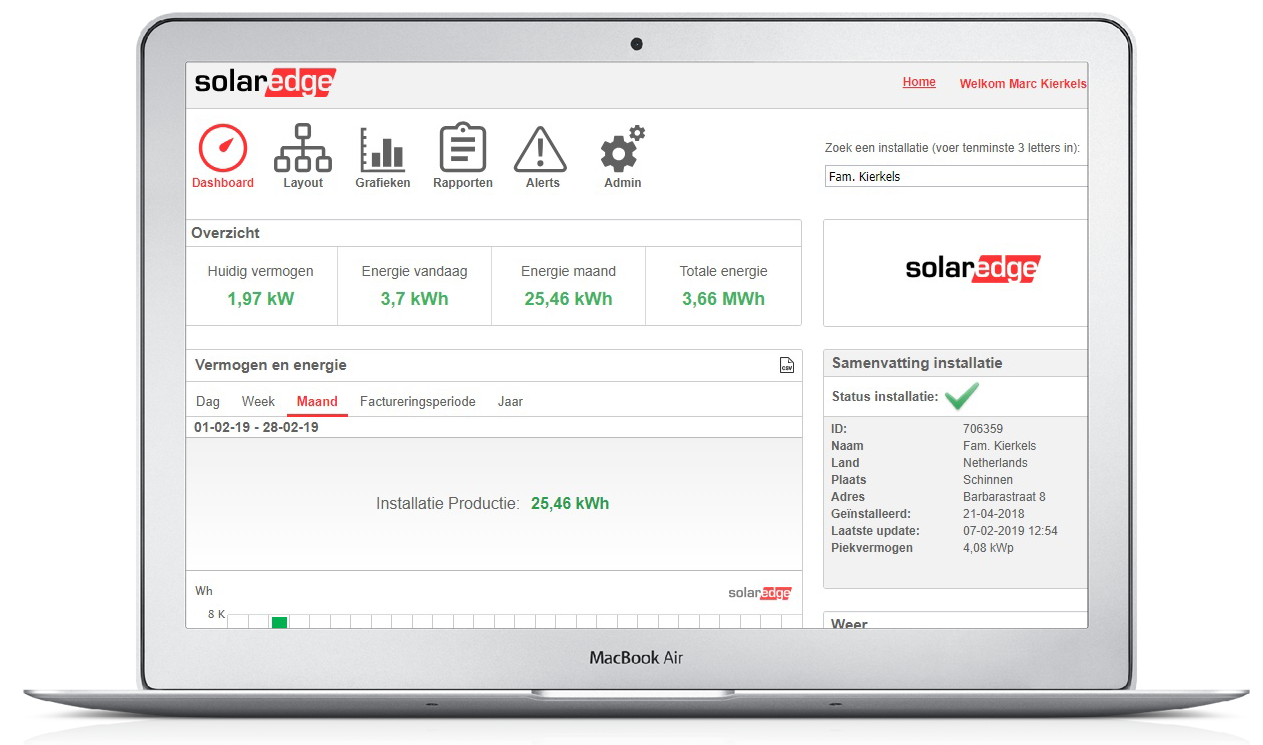1263x745 pixels.
Task: Open the Alerts warning triangle icon
Action: pos(540,149)
